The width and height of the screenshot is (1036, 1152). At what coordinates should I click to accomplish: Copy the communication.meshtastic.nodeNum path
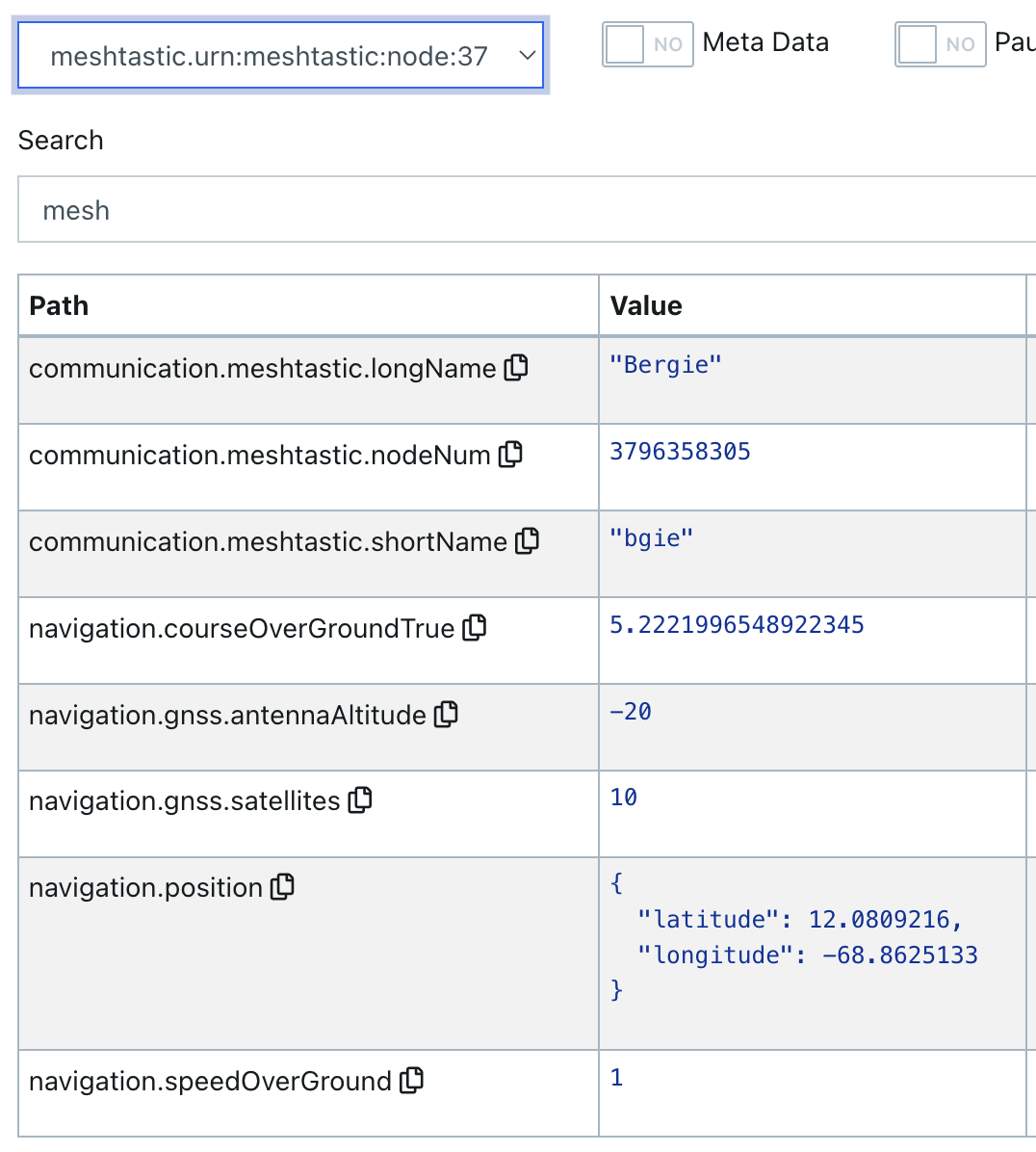click(x=511, y=454)
